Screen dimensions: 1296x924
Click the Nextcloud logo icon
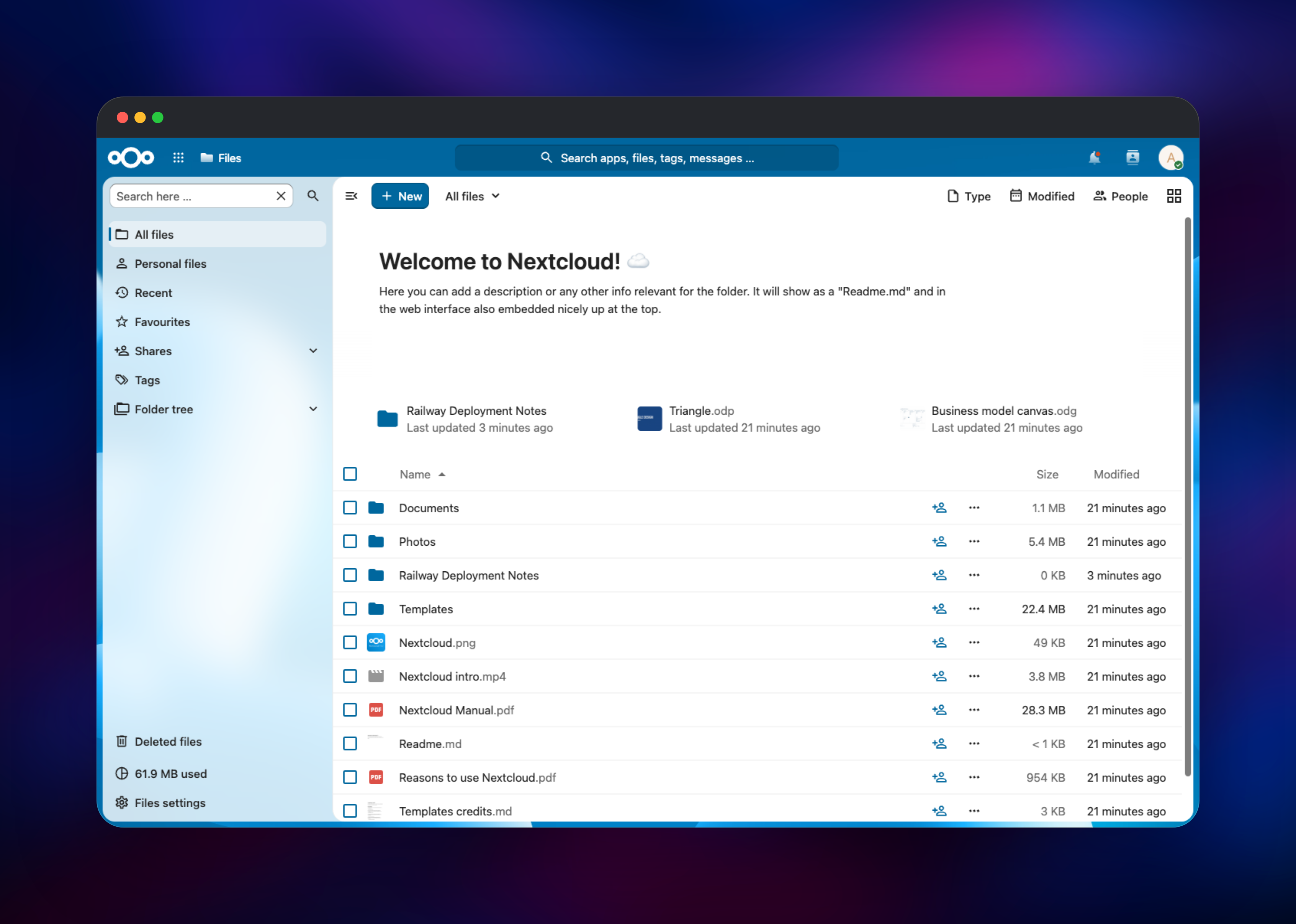coord(131,158)
